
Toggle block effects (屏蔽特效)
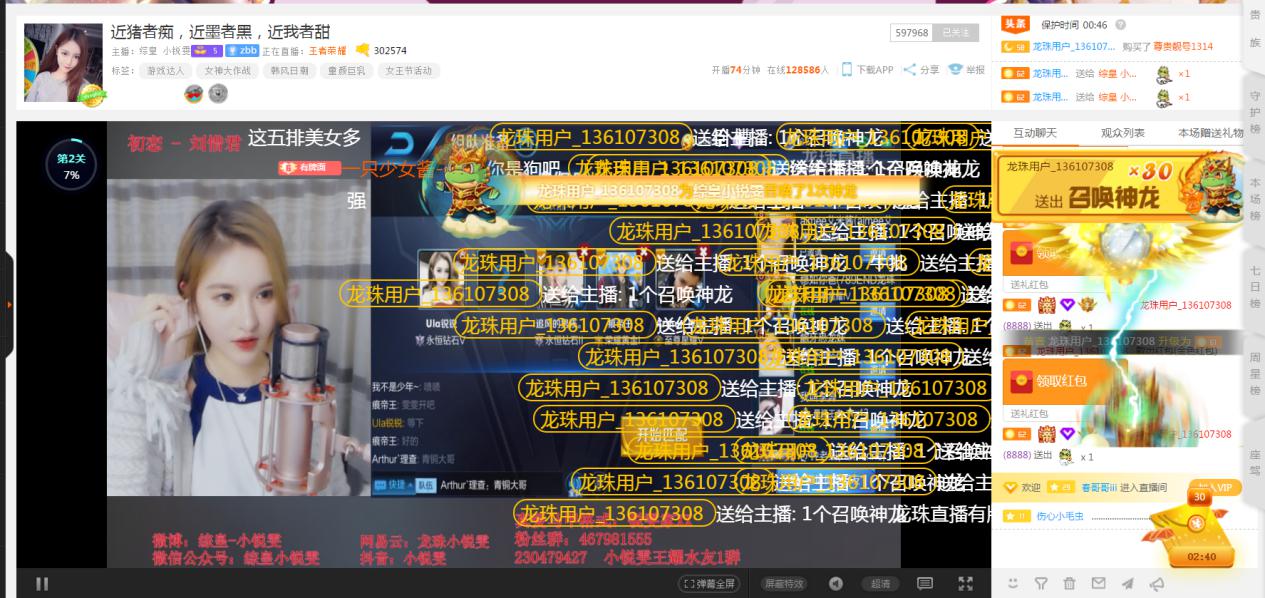pyautogui.click(x=783, y=584)
